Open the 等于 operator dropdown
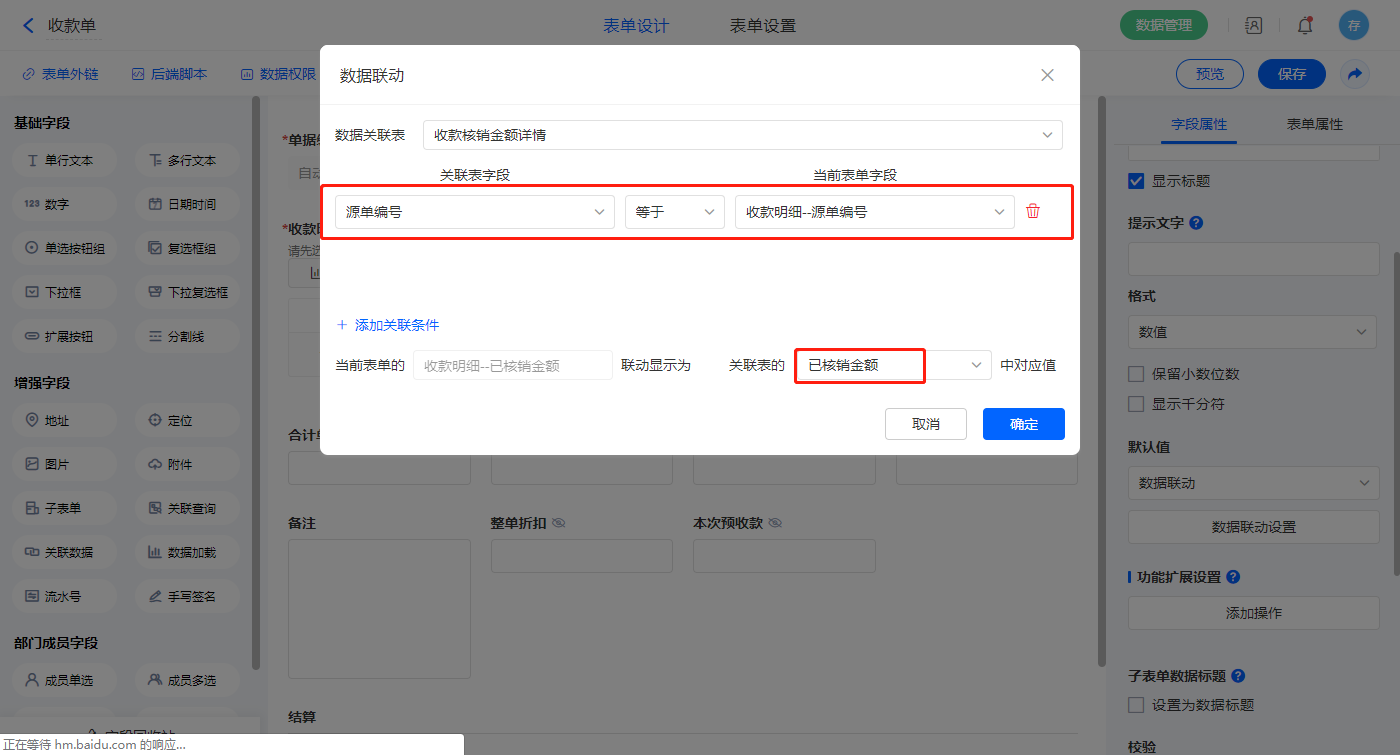Viewport: 1400px width, 755px height. coord(674,212)
